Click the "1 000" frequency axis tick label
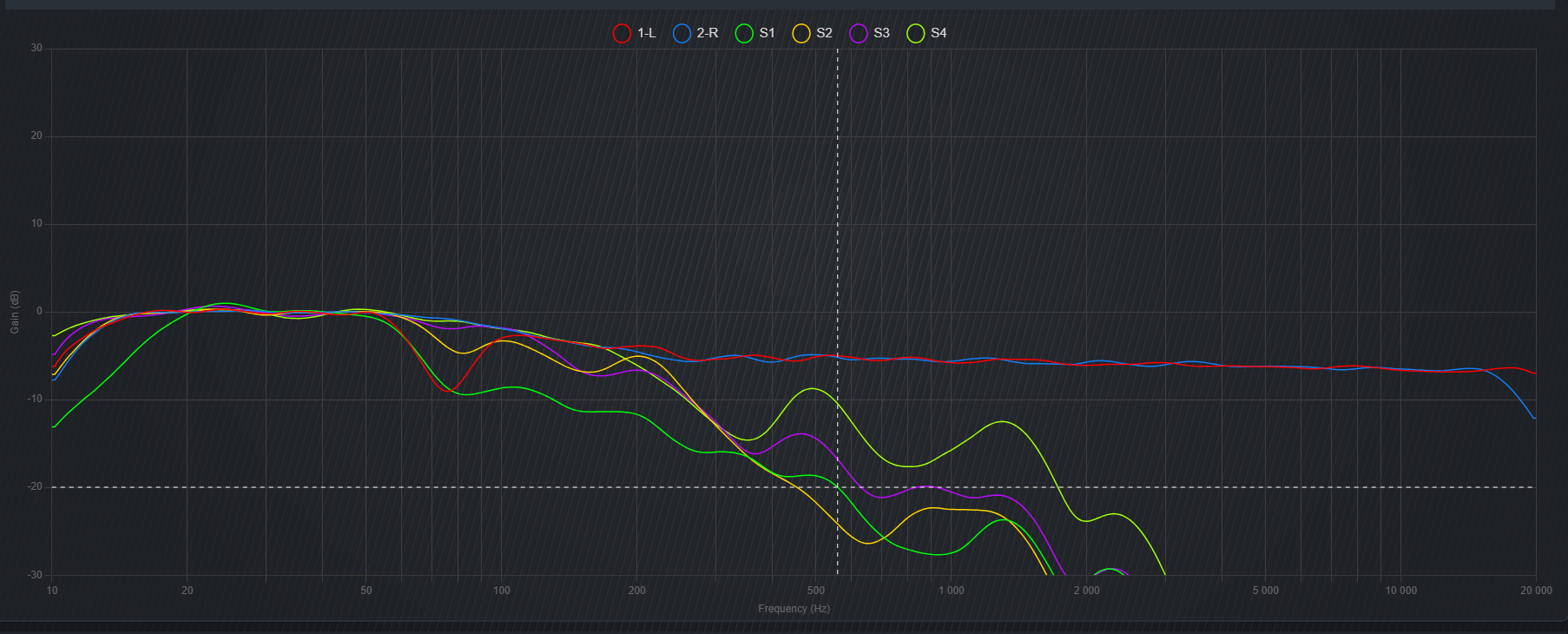The width and height of the screenshot is (1568, 634). point(952,591)
